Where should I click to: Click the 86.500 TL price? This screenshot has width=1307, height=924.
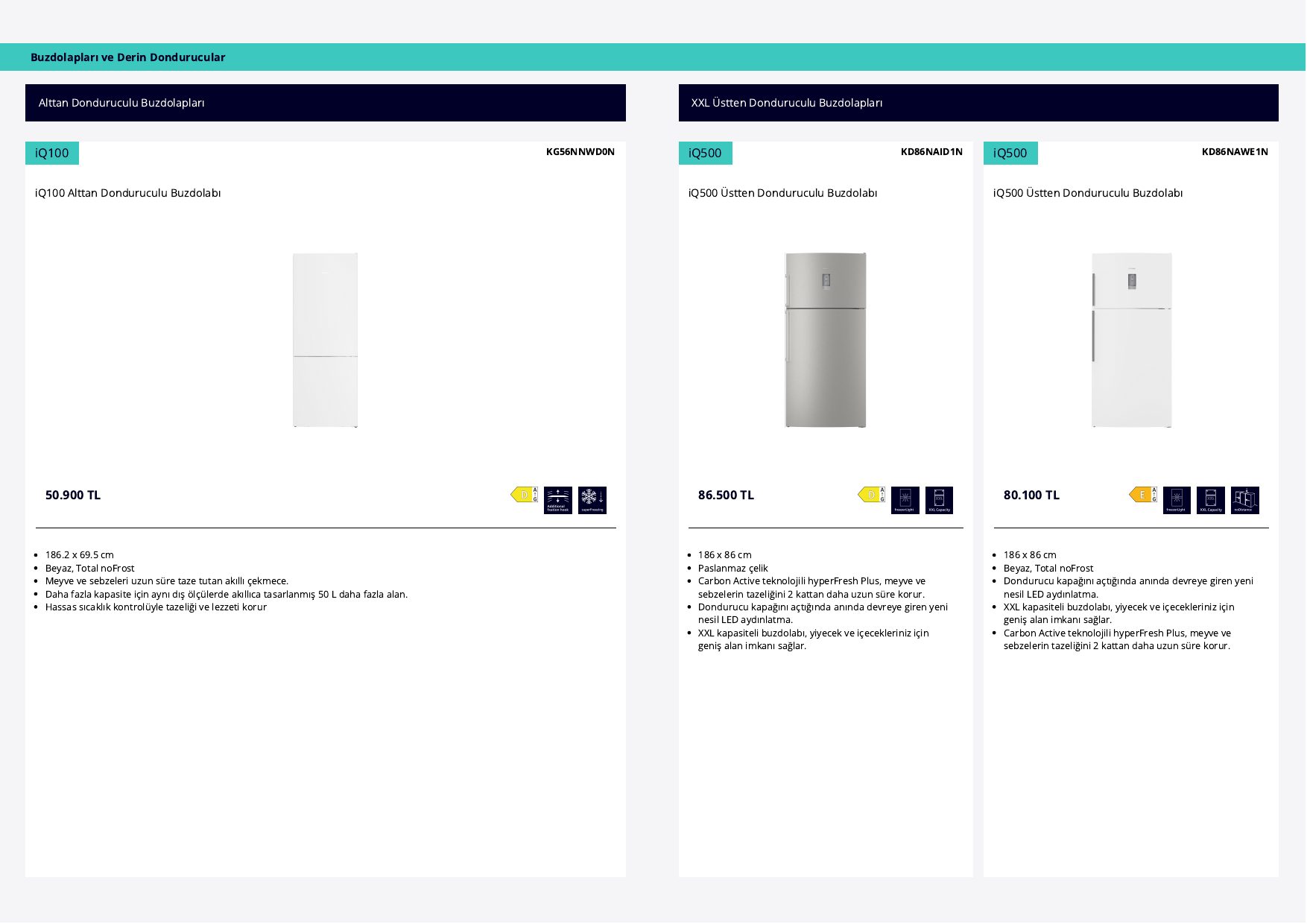726,496
